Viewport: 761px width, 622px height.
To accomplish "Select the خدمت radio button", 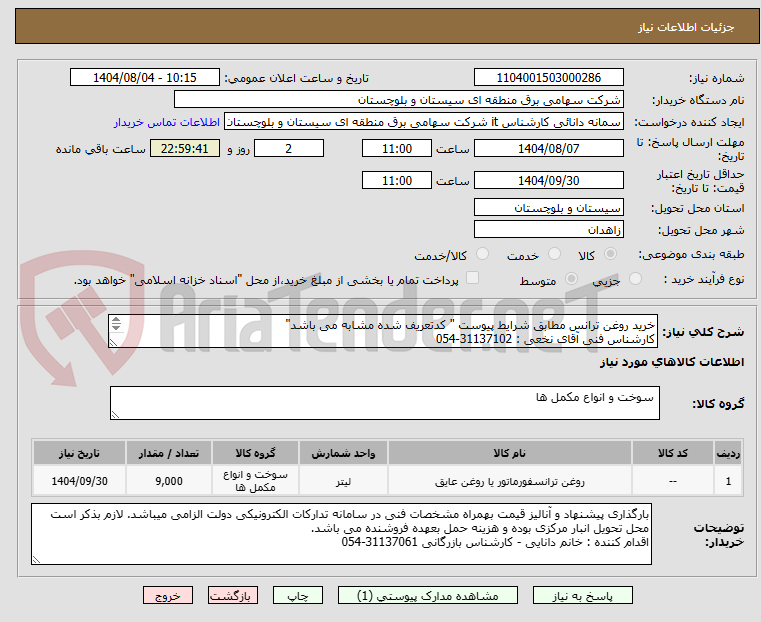I will [554, 254].
